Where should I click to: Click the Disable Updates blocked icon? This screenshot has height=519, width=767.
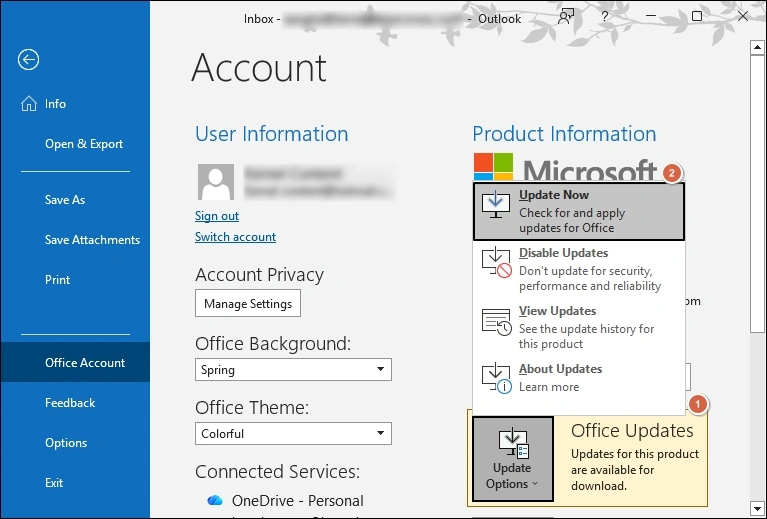point(496,263)
